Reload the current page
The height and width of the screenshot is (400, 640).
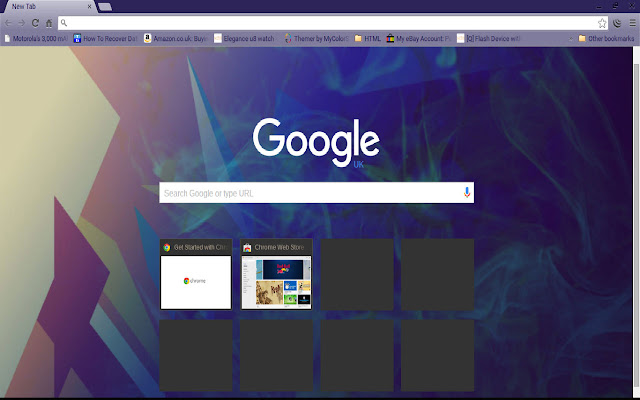point(36,23)
